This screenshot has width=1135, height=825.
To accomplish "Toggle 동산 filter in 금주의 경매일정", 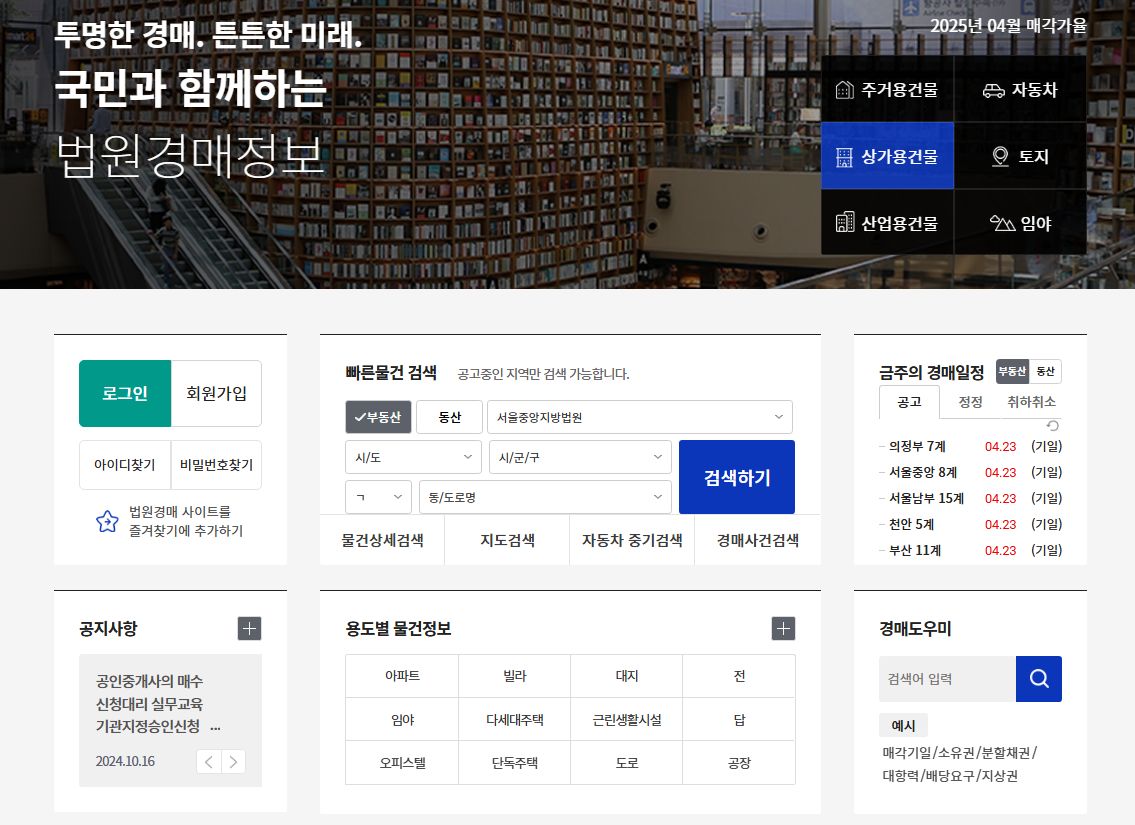I will click(1043, 370).
